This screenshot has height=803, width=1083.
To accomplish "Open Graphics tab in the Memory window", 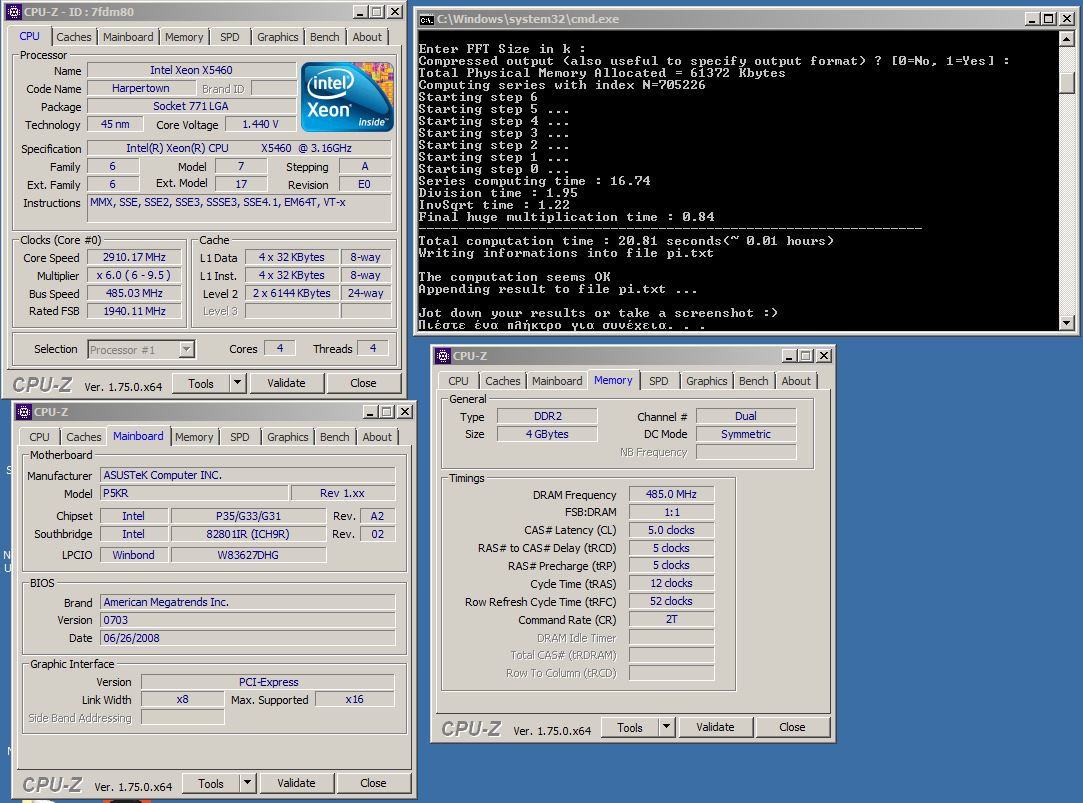I will pos(707,381).
